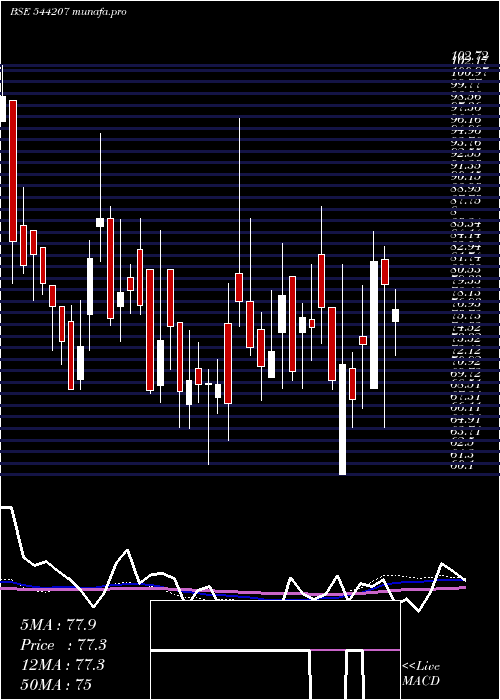This screenshot has height=700, width=500.
Task: Click the 64.91 price axis label
Action: tap(467, 420)
